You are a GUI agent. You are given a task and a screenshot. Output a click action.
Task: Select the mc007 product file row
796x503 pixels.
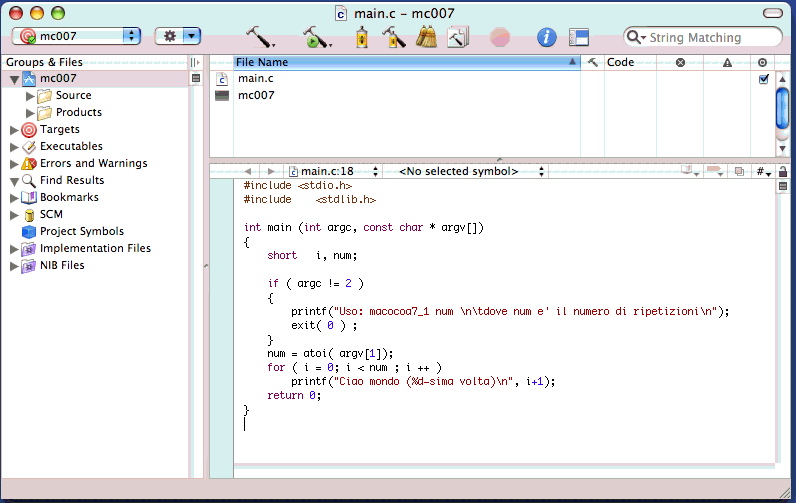pyautogui.click(x=256, y=96)
